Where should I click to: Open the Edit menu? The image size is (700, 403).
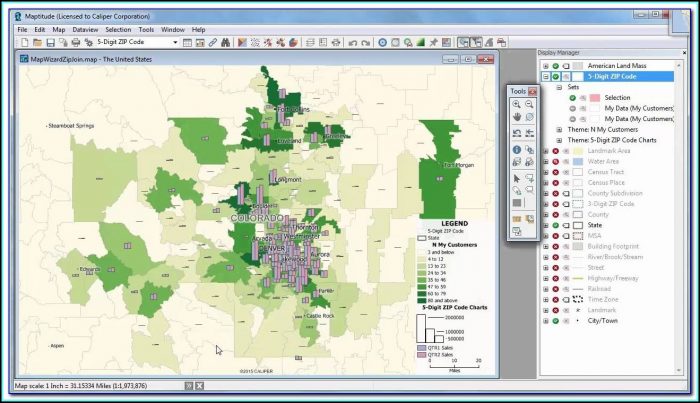40,29
